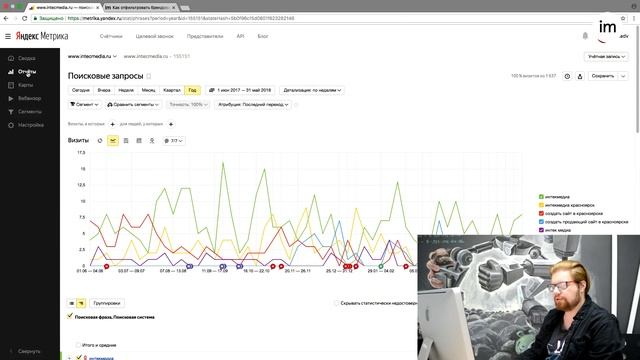Toggle интекмедиа красноярск legend series
Image resolution: width=640 pixels, height=360 pixels.
(x=567, y=205)
